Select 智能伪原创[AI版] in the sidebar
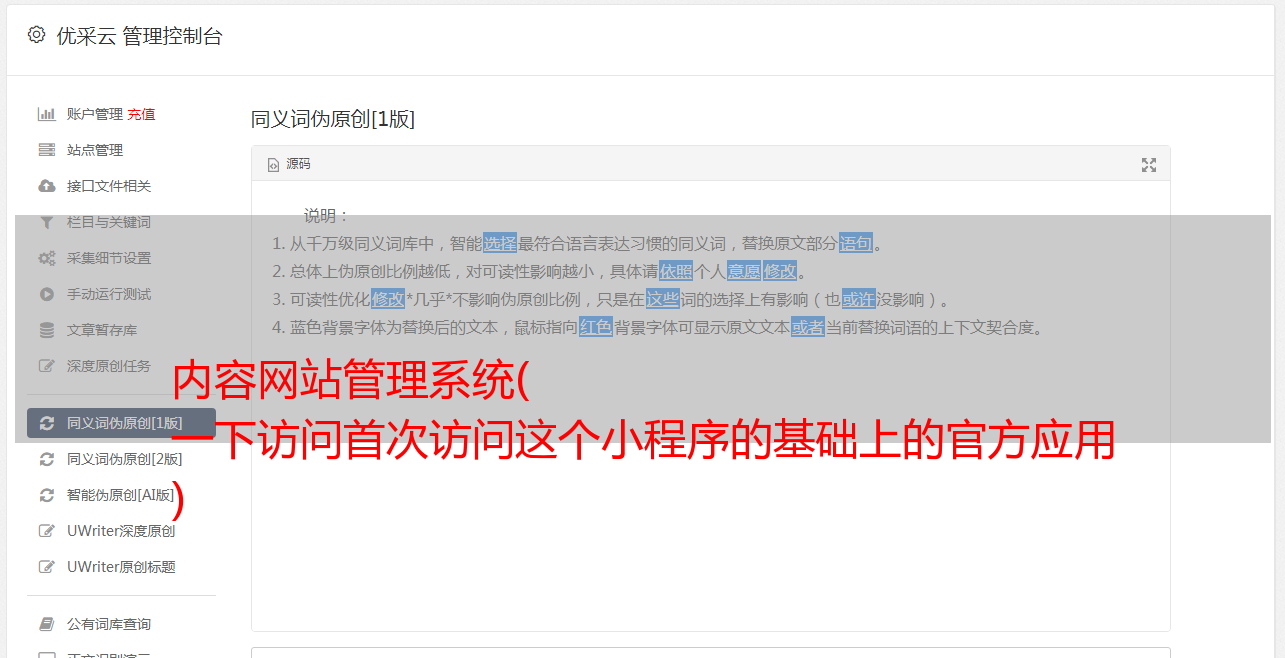Viewport: 1285px width, 658px height. click(121, 495)
